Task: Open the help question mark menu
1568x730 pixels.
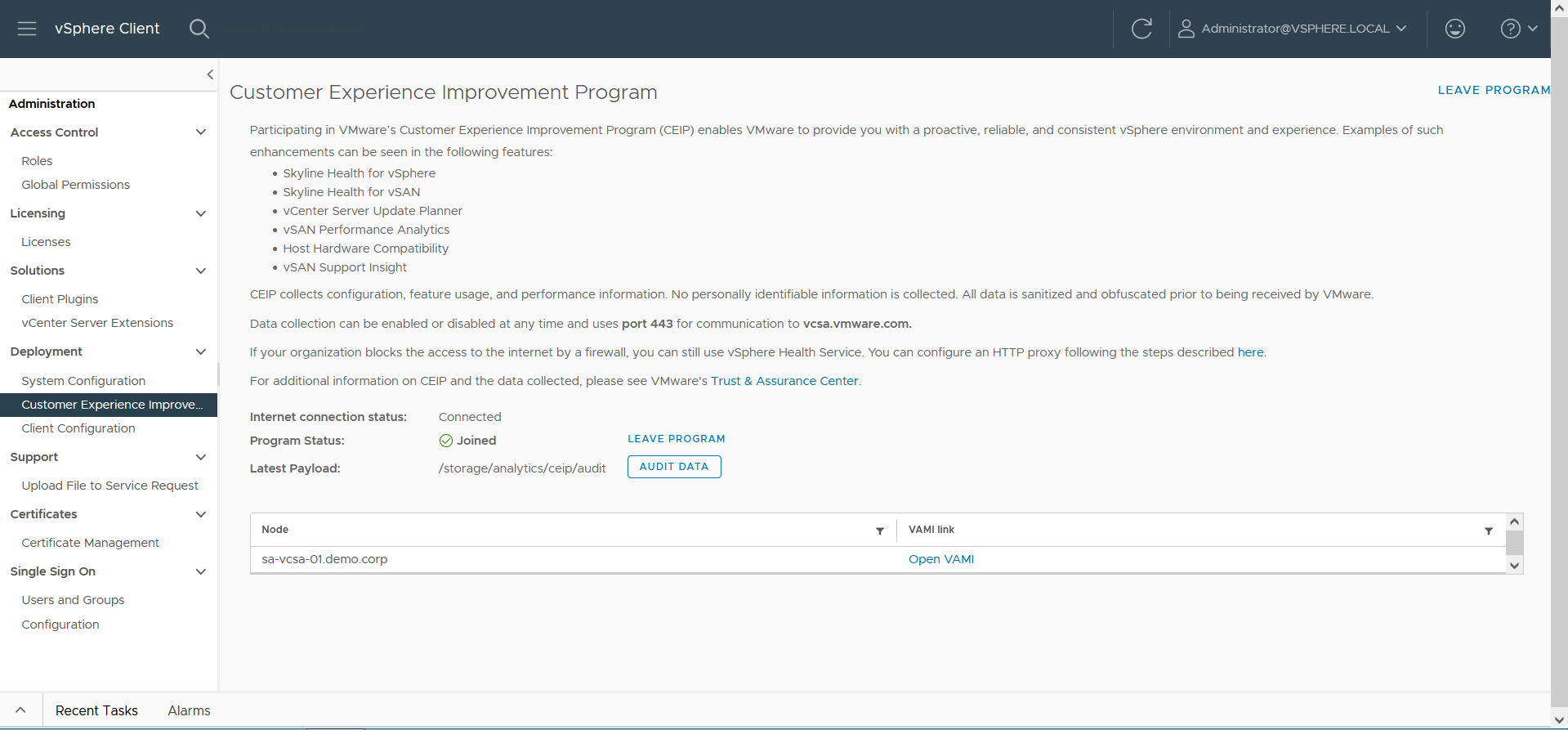Action: tap(1519, 29)
